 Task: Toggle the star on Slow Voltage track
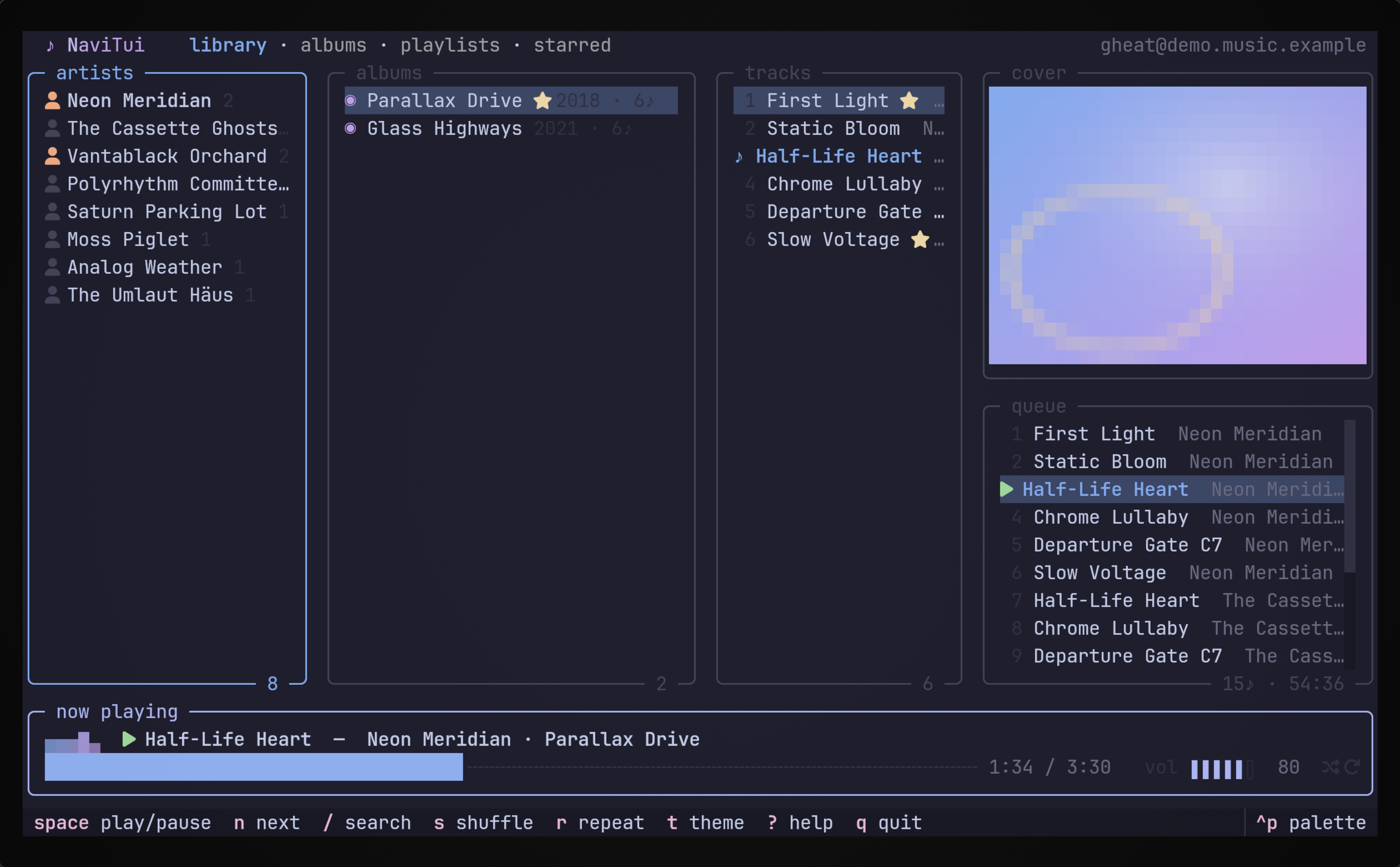tap(920, 239)
